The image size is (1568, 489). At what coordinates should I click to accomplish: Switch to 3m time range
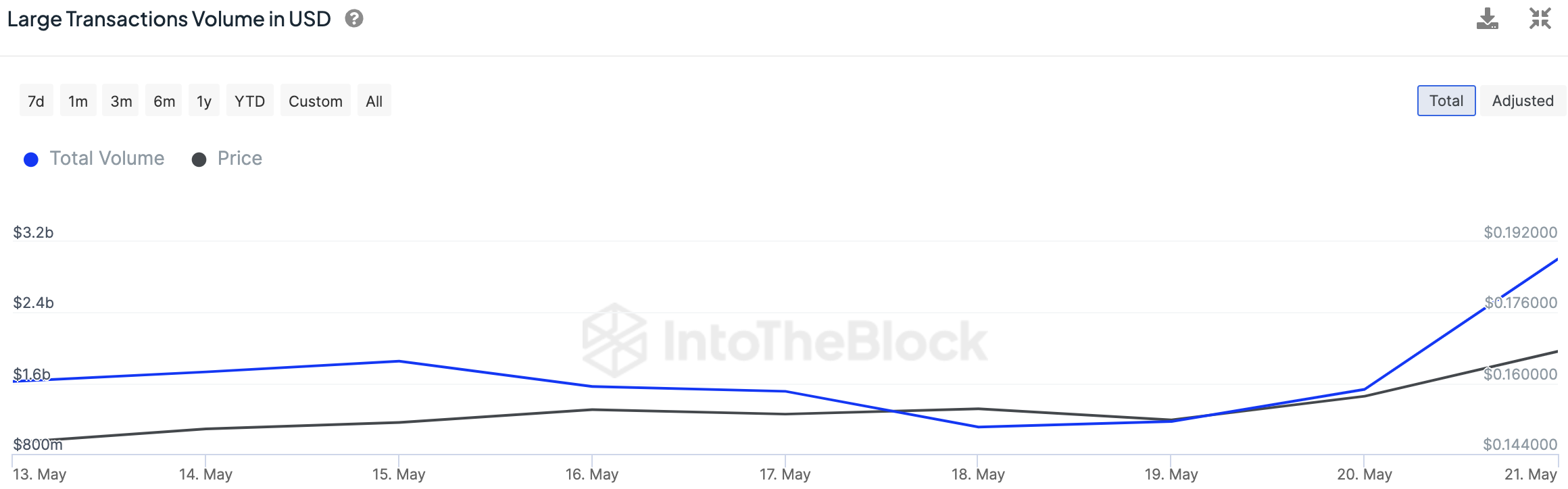pyautogui.click(x=121, y=101)
